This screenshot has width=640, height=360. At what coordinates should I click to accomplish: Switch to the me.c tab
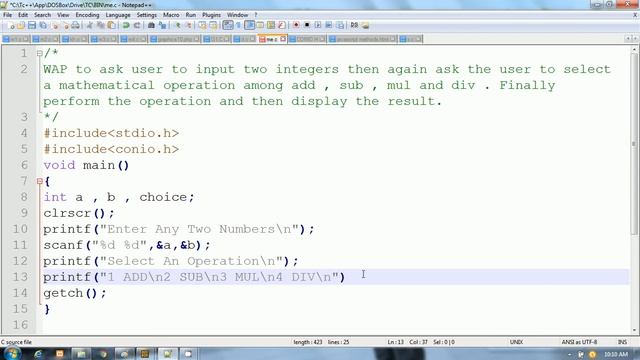point(272,39)
